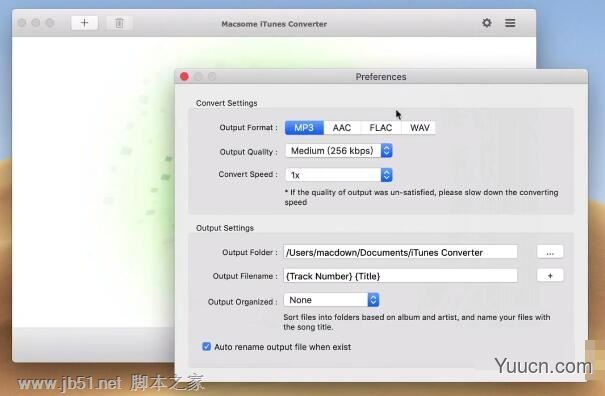Open settings gear icon in Macsome iTunes Converter
Screen dimensions: 605x396
pyautogui.click(x=487, y=23)
